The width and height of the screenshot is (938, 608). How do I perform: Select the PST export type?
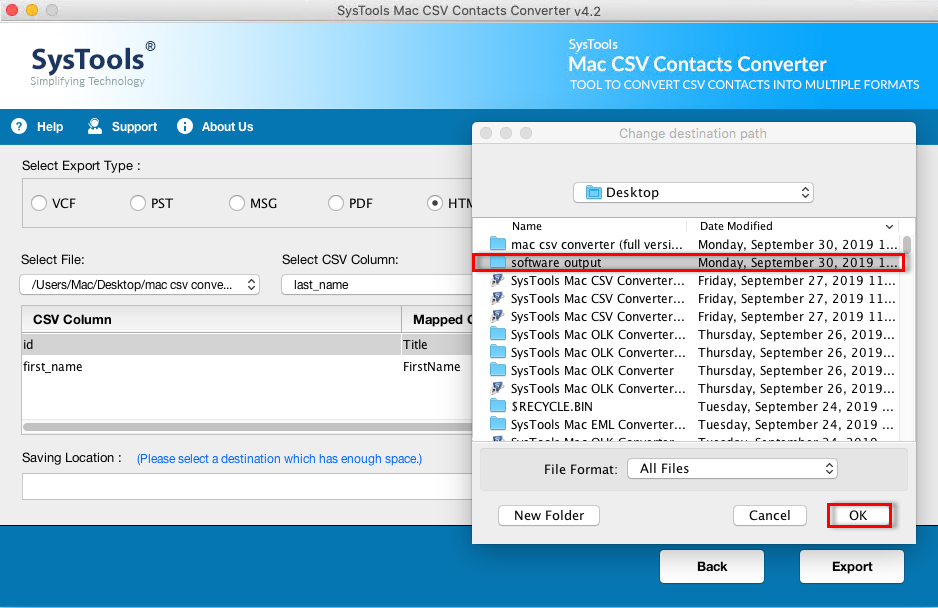138,203
